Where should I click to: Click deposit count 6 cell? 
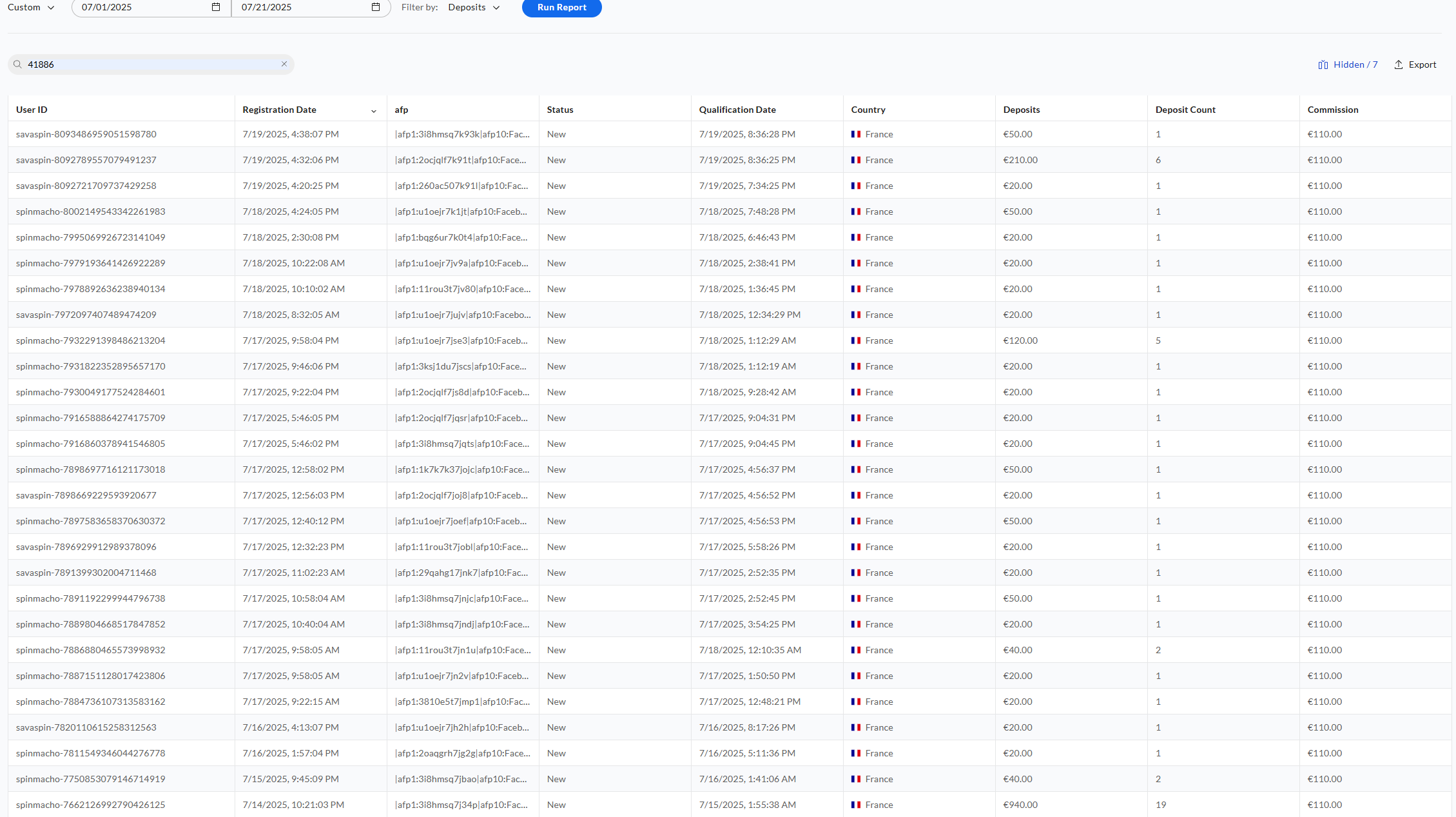pyautogui.click(x=1158, y=160)
